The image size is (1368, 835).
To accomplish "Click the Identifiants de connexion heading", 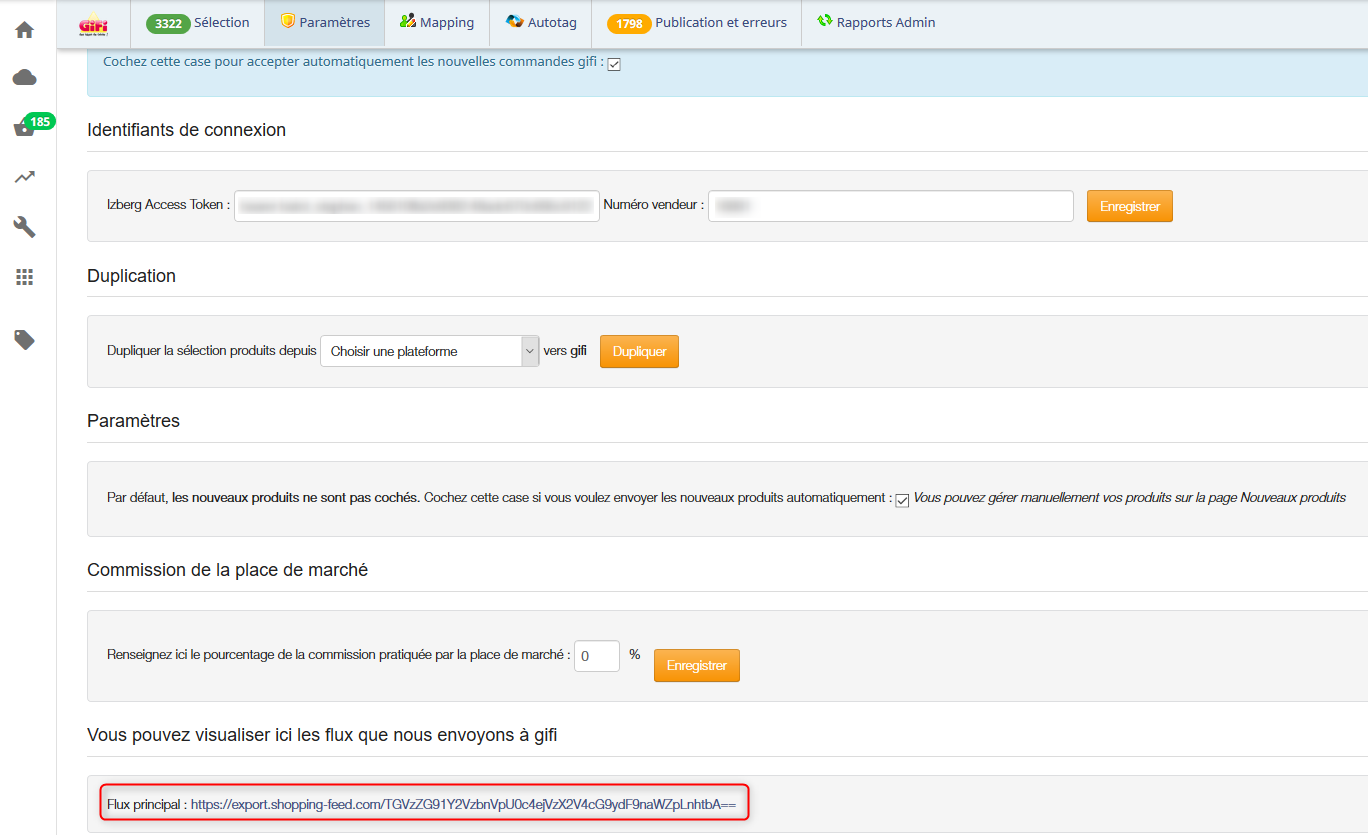I will 187,130.
